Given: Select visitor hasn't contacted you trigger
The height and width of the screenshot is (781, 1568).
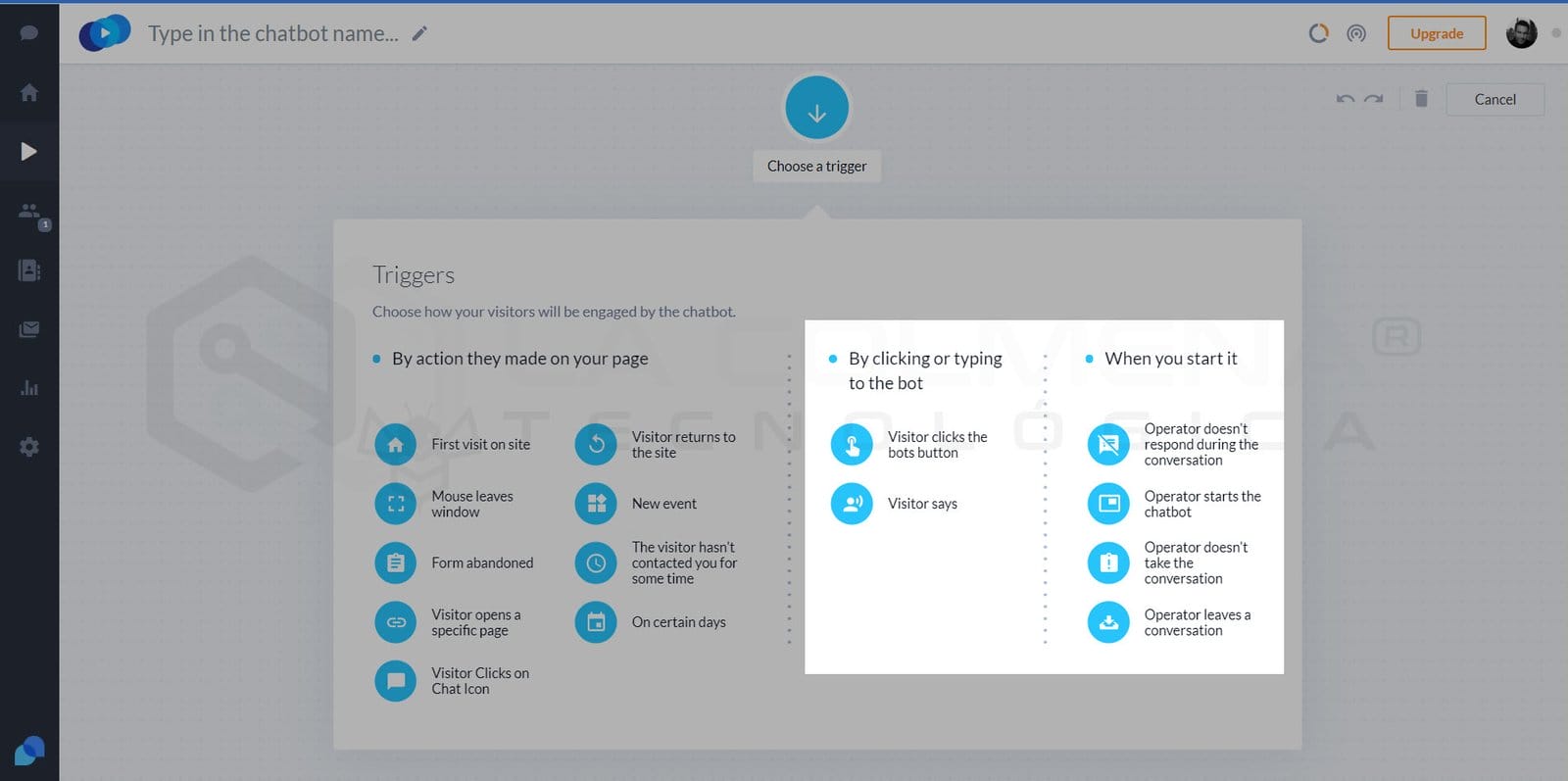Looking at the screenshot, I should tap(657, 562).
